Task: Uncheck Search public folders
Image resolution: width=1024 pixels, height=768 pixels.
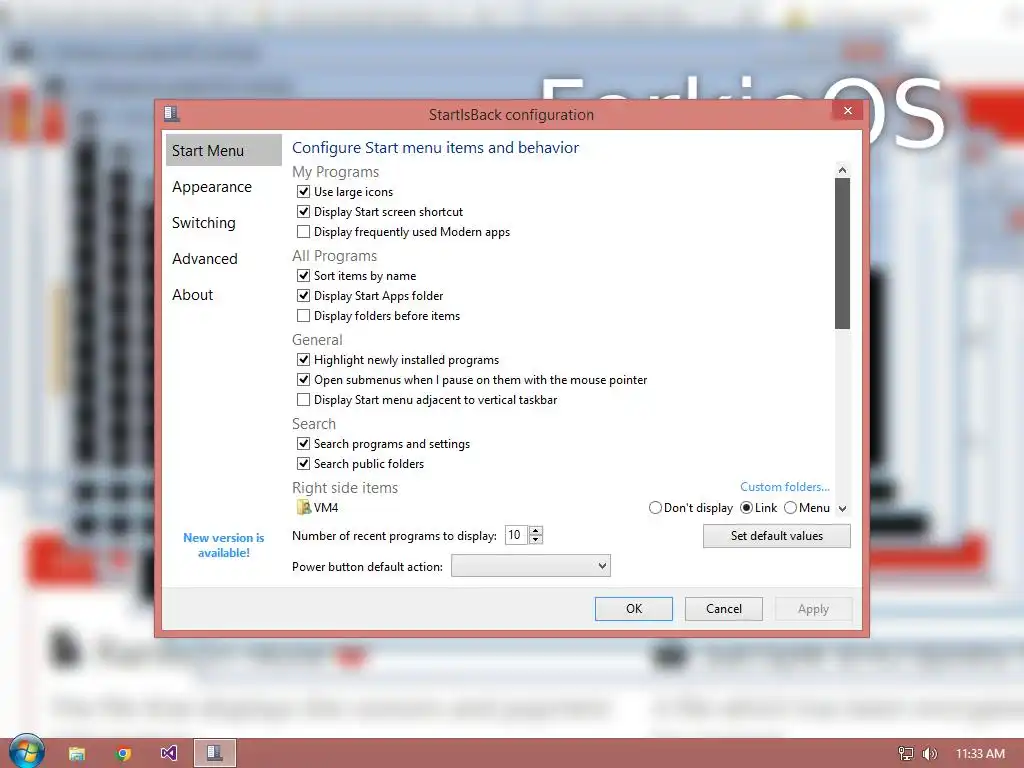Action: pos(303,464)
